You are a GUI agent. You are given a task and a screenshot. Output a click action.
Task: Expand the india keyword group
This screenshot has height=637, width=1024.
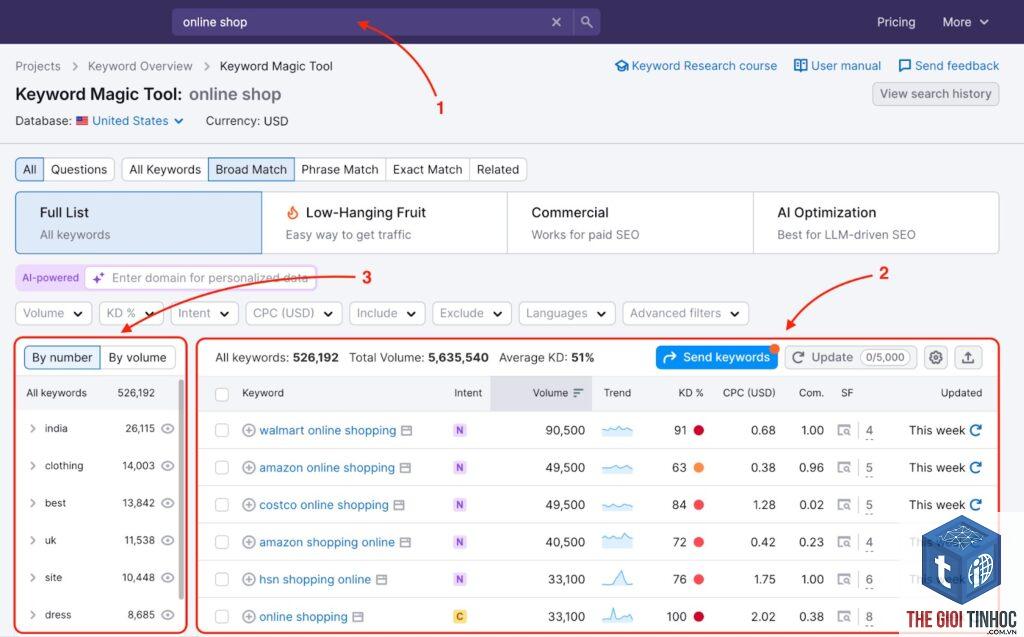(x=32, y=429)
